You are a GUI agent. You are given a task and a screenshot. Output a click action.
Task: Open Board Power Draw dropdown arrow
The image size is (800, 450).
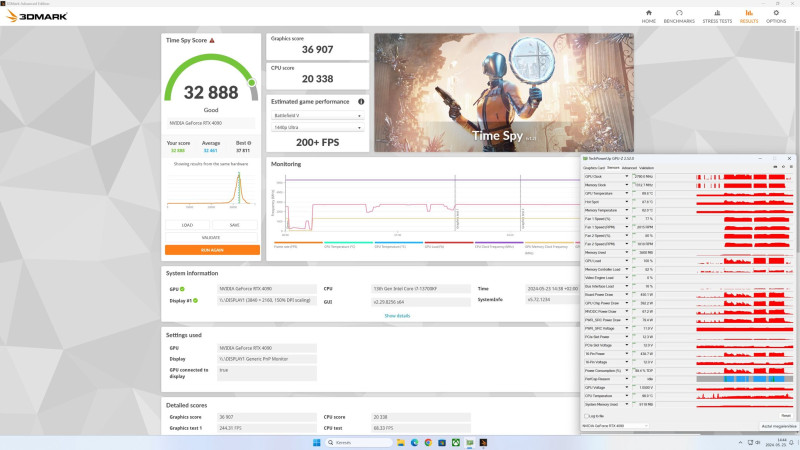tap(627, 294)
